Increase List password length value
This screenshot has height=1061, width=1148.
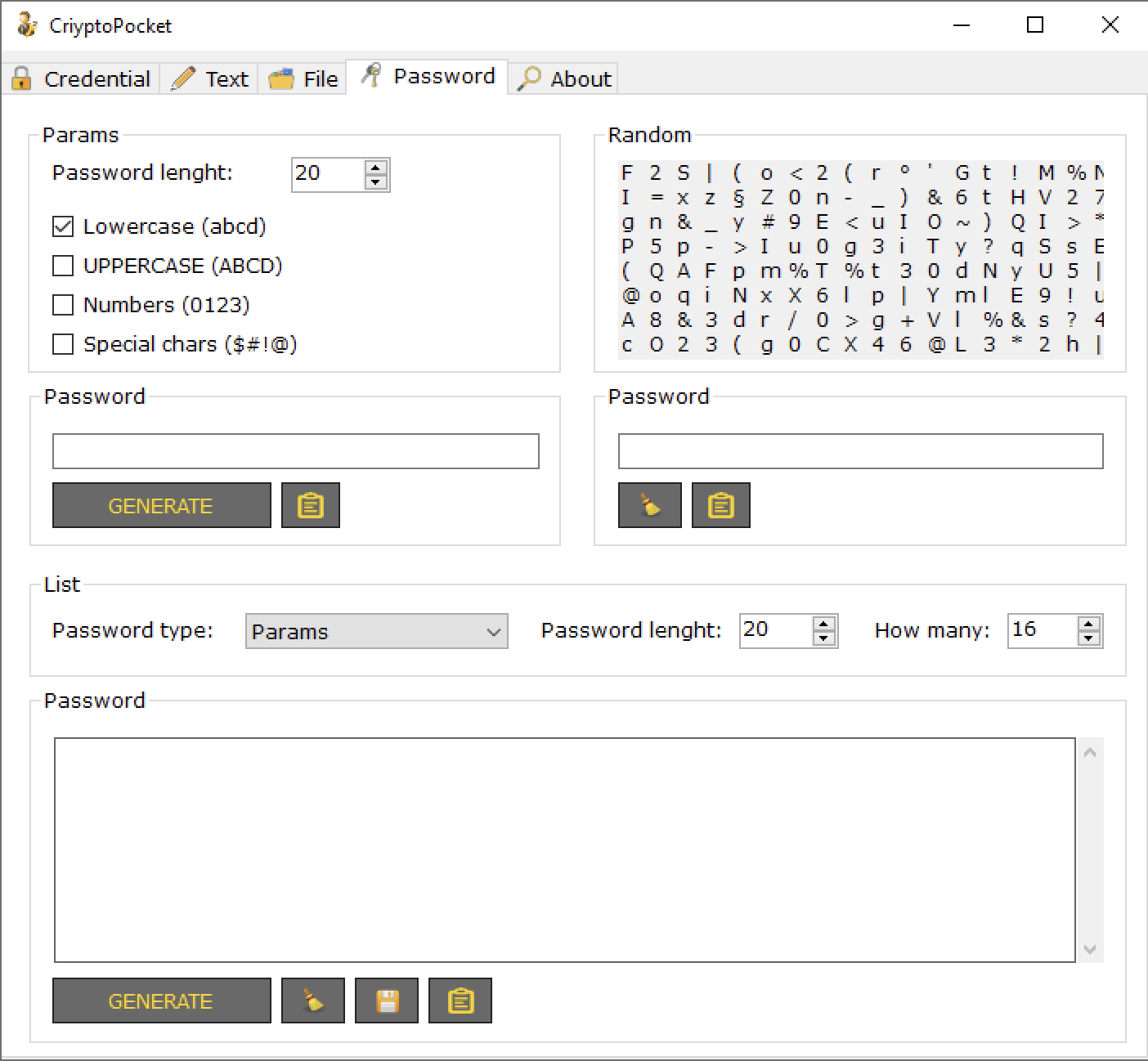click(x=824, y=624)
